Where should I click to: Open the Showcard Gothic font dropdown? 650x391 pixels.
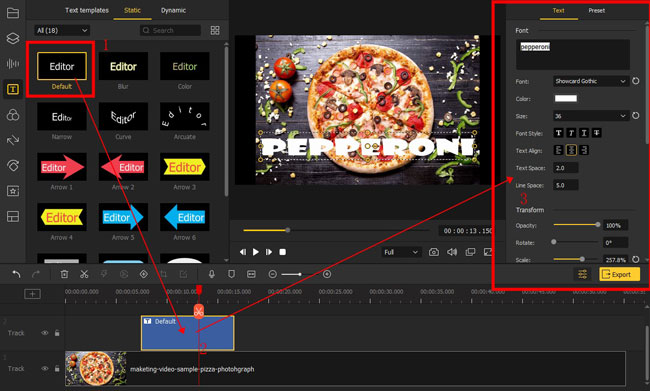[x=590, y=81]
